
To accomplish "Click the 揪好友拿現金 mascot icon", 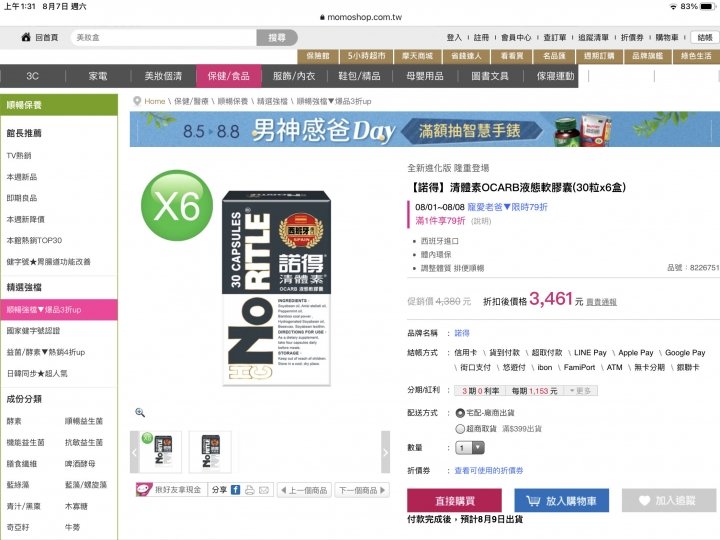I will tap(144, 489).
